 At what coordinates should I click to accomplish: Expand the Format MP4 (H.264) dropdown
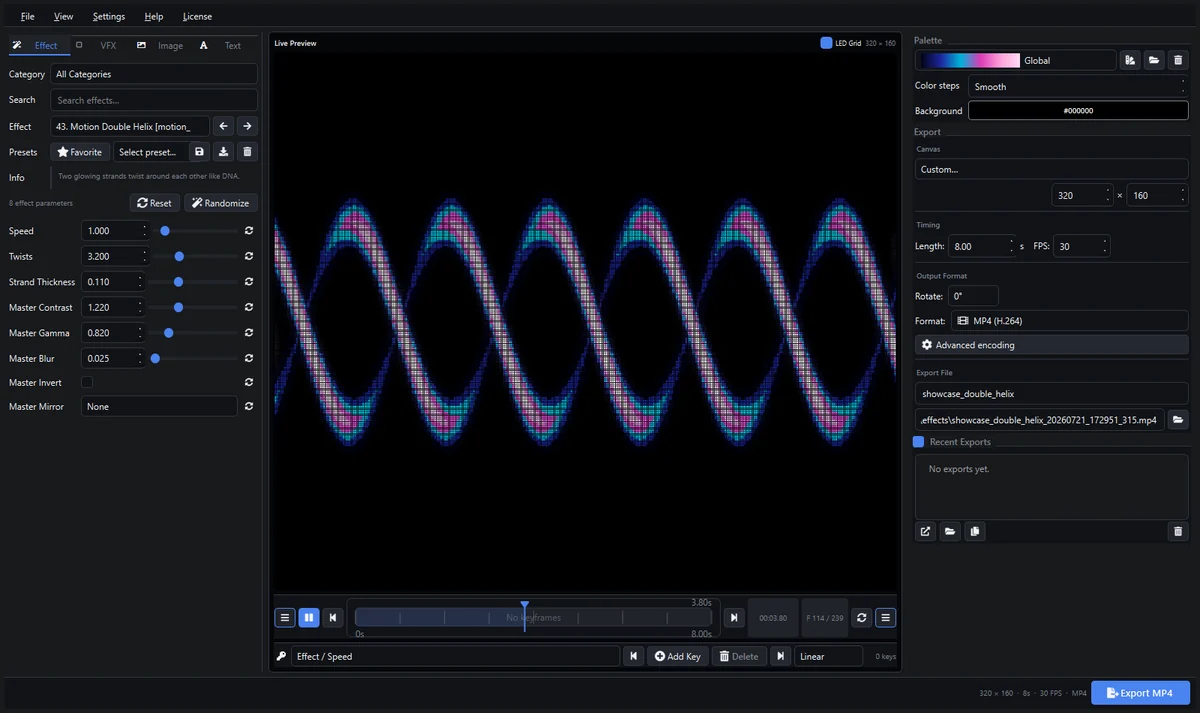tap(1051, 321)
